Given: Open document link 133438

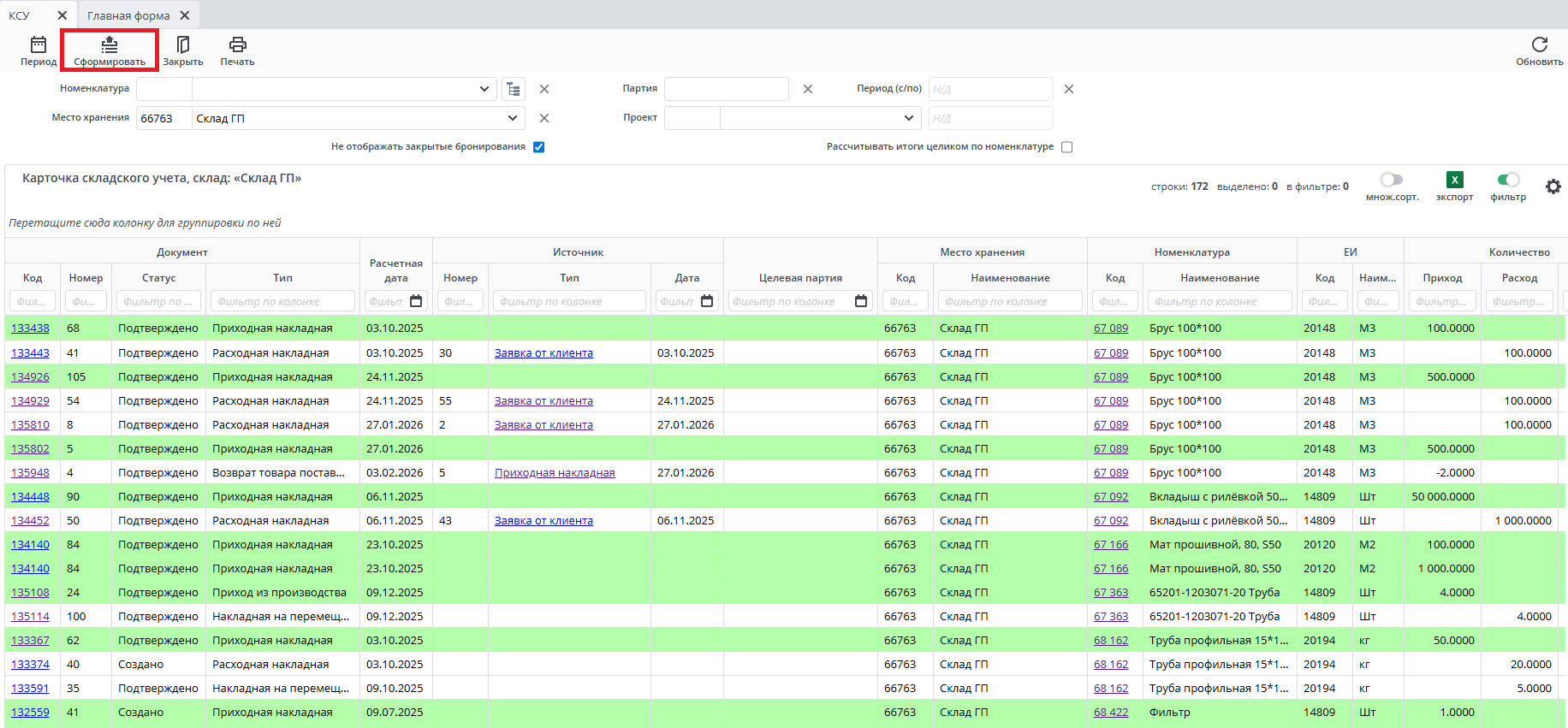Looking at the screenshot, I should (x=30, y=328).
